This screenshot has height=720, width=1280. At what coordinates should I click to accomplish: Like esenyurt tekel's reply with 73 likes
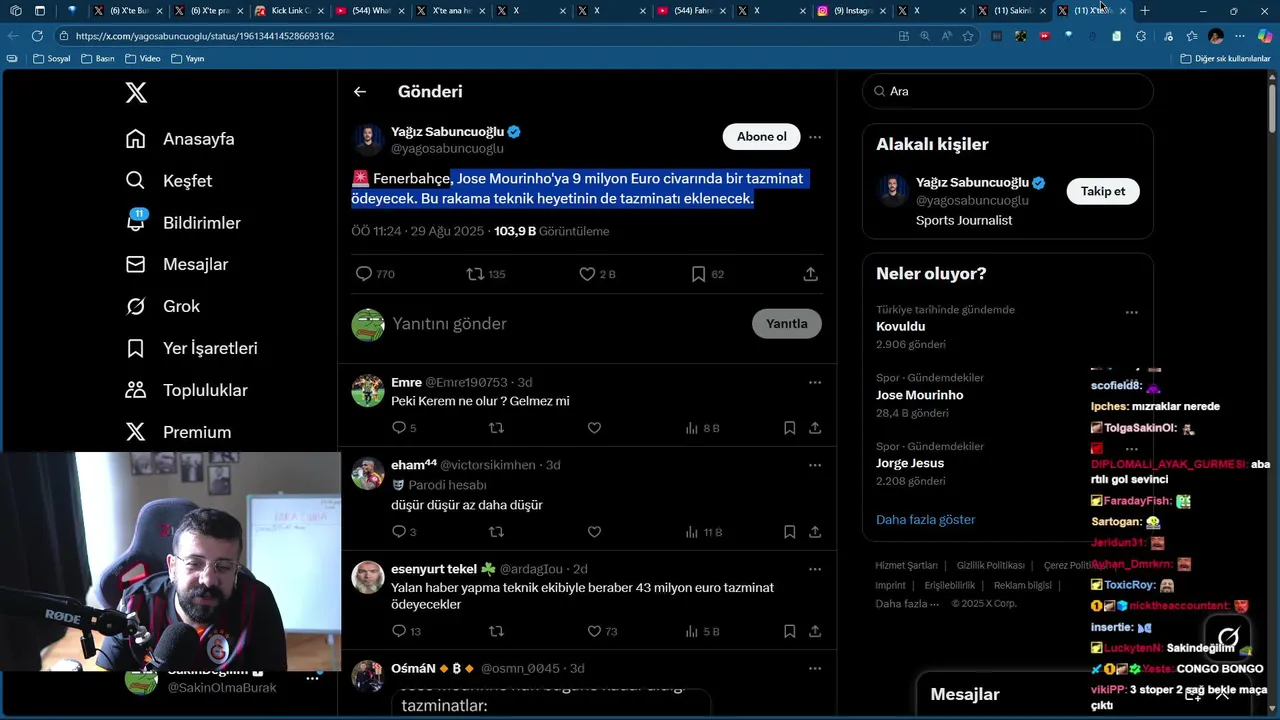602,631
